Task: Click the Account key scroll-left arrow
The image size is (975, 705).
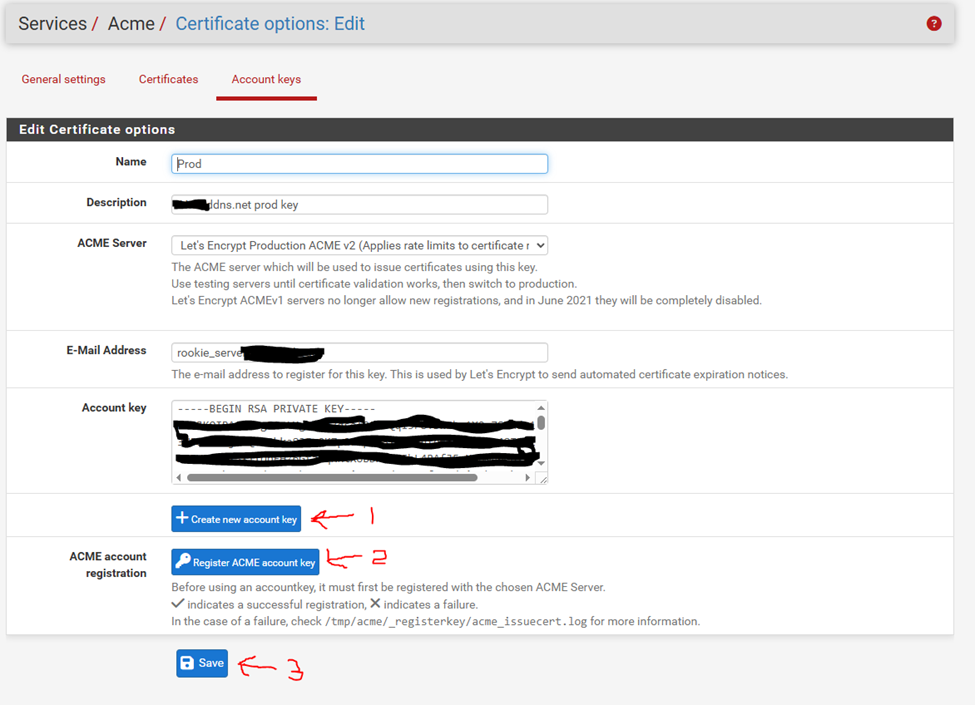Action: point(179,477)
